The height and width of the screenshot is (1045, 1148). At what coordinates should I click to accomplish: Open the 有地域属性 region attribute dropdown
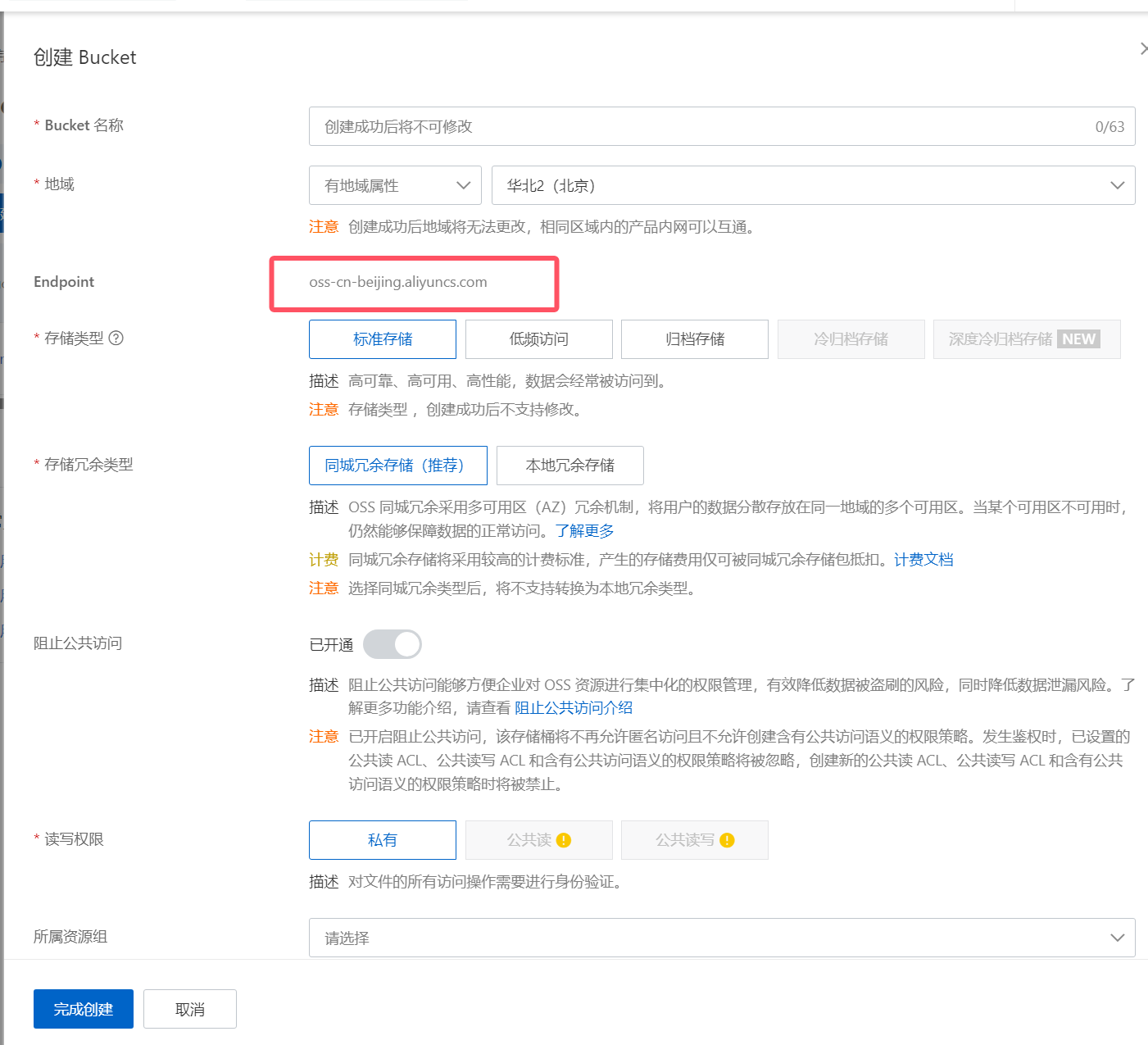(395, 185)
